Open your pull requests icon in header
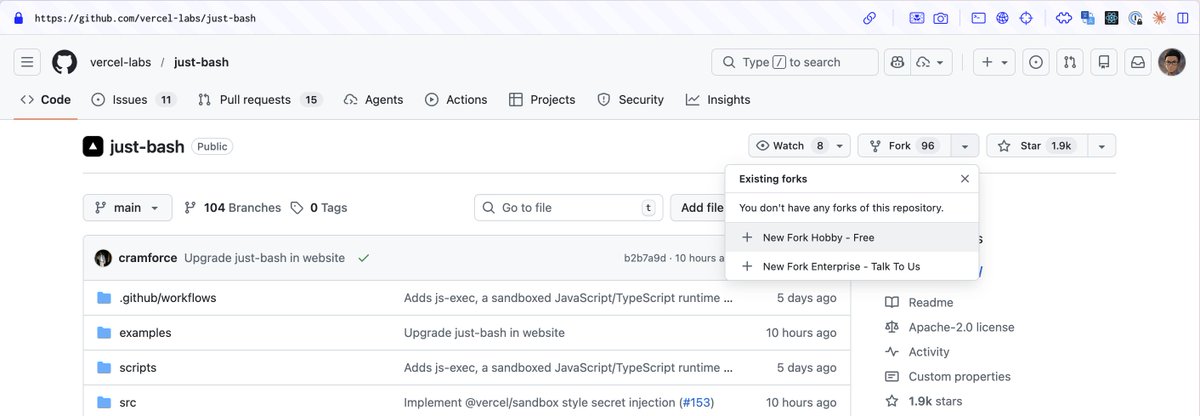Image resolution: width=1200 pixels, height=416 pixels. click(x=1070, y=62)
